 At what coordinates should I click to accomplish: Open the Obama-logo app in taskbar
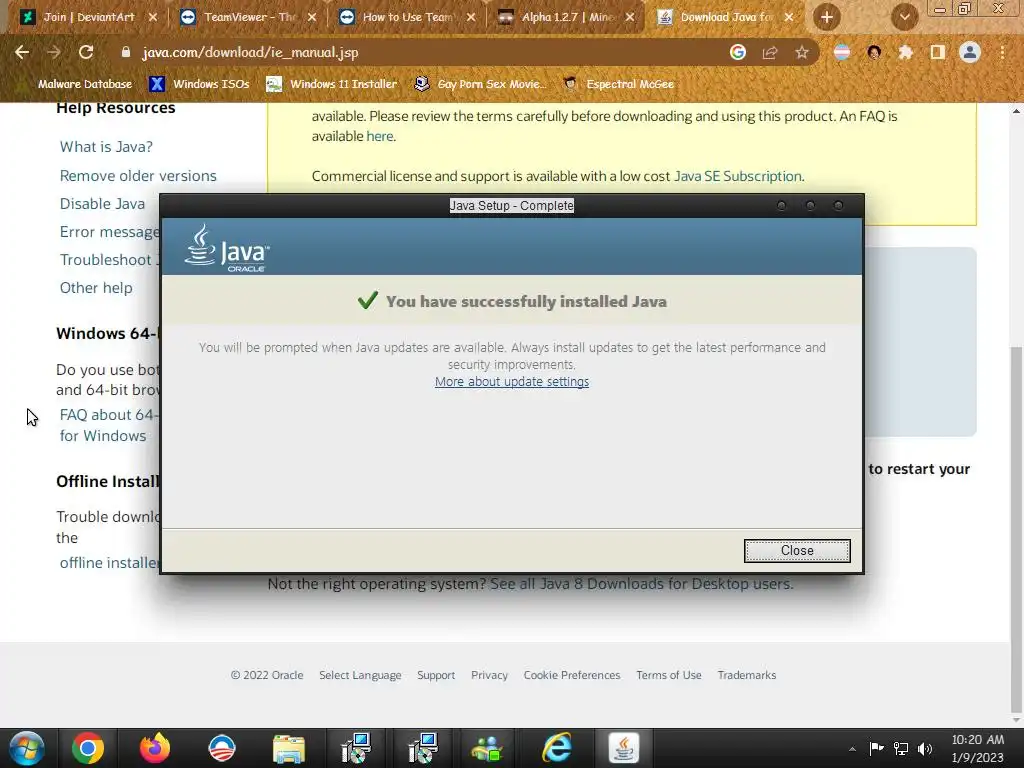coord(222,748)
